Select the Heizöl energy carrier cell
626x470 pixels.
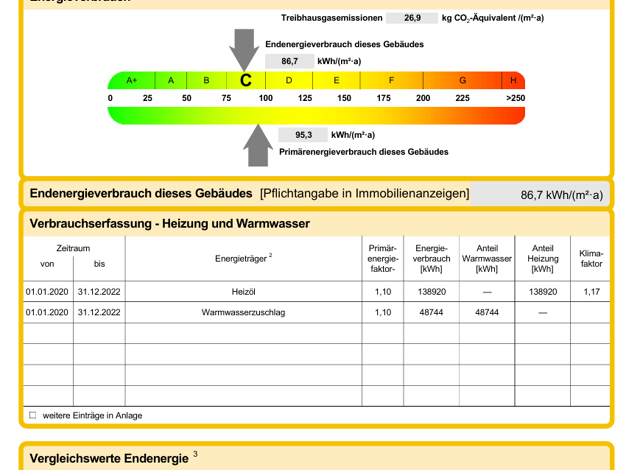(243, 292)
